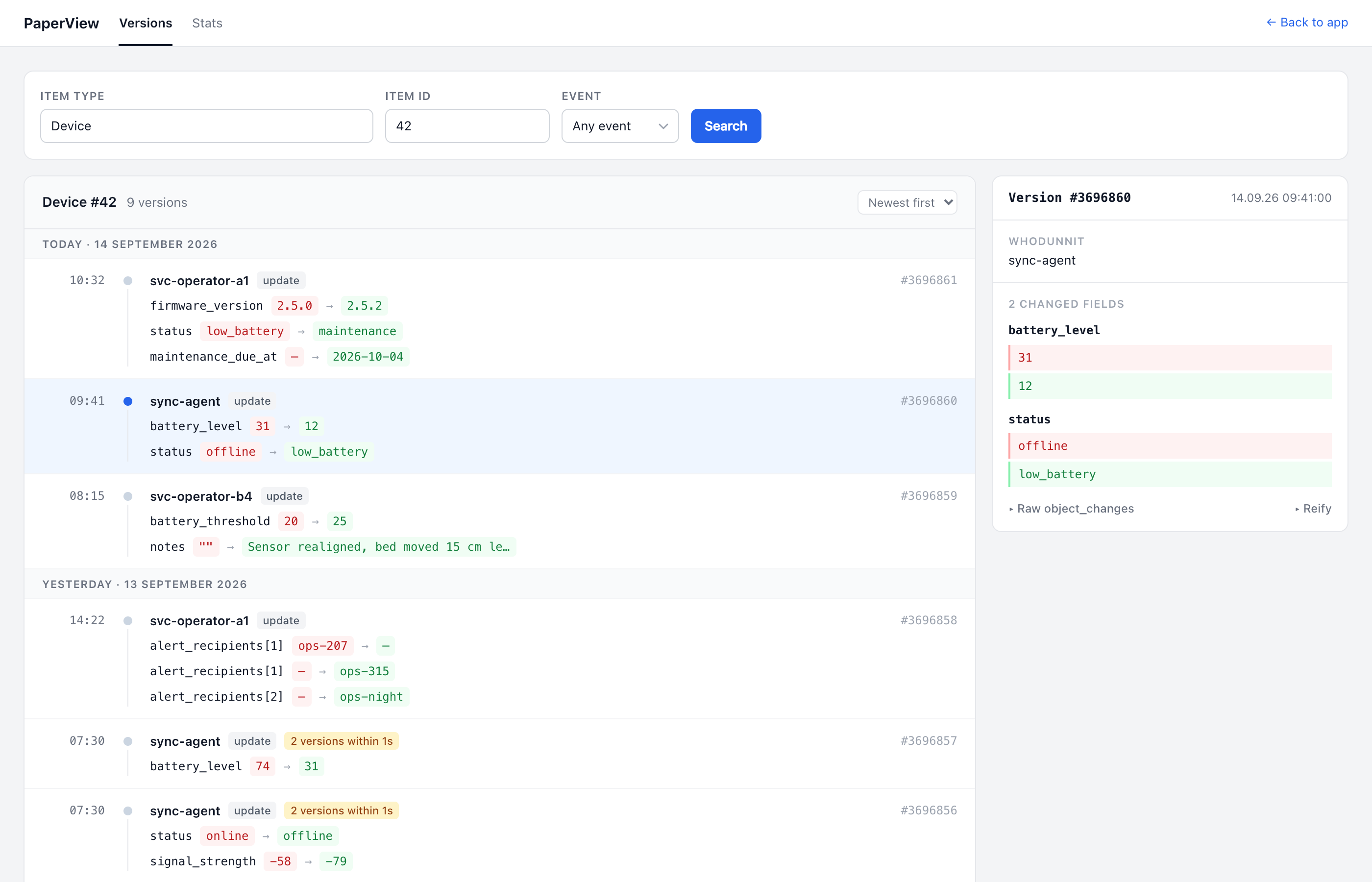This screenshot has height=882, width=1372.
Task: Expand the Reify disclosure
Action: (1313, 509)
